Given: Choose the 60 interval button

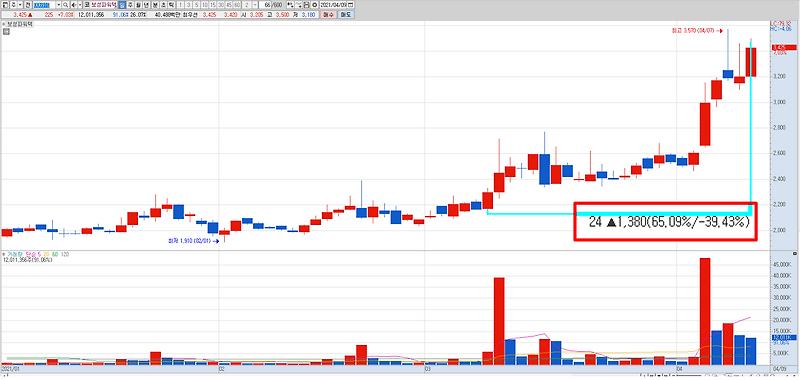Looking at the screenshot, I should 237,5.
